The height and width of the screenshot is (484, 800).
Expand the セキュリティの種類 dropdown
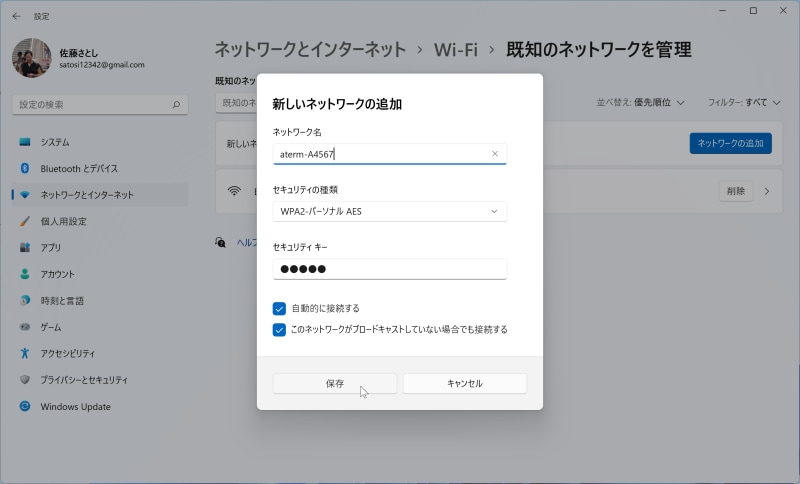[389, 211]
